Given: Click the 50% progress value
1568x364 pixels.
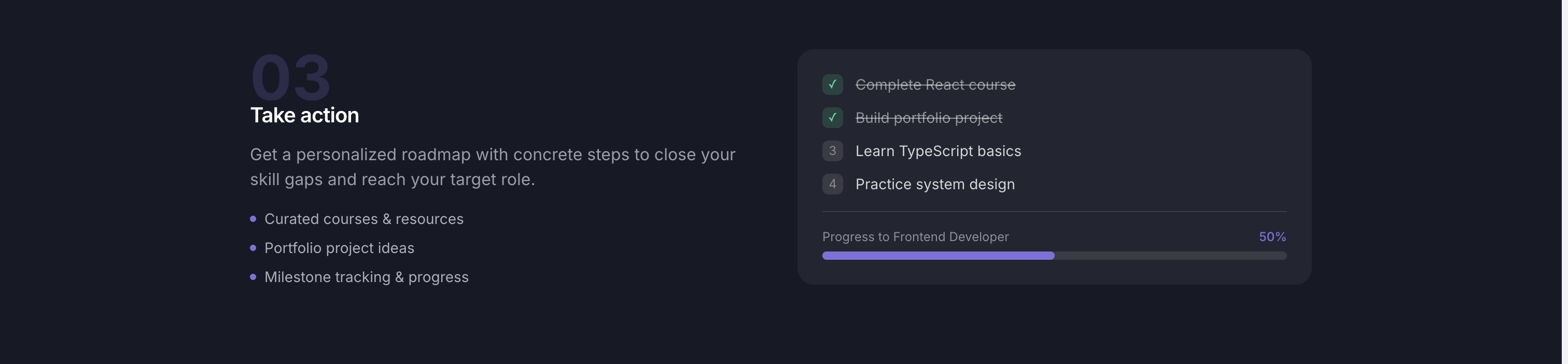Looking at the screenshot, I should (x=1272, y=237).
